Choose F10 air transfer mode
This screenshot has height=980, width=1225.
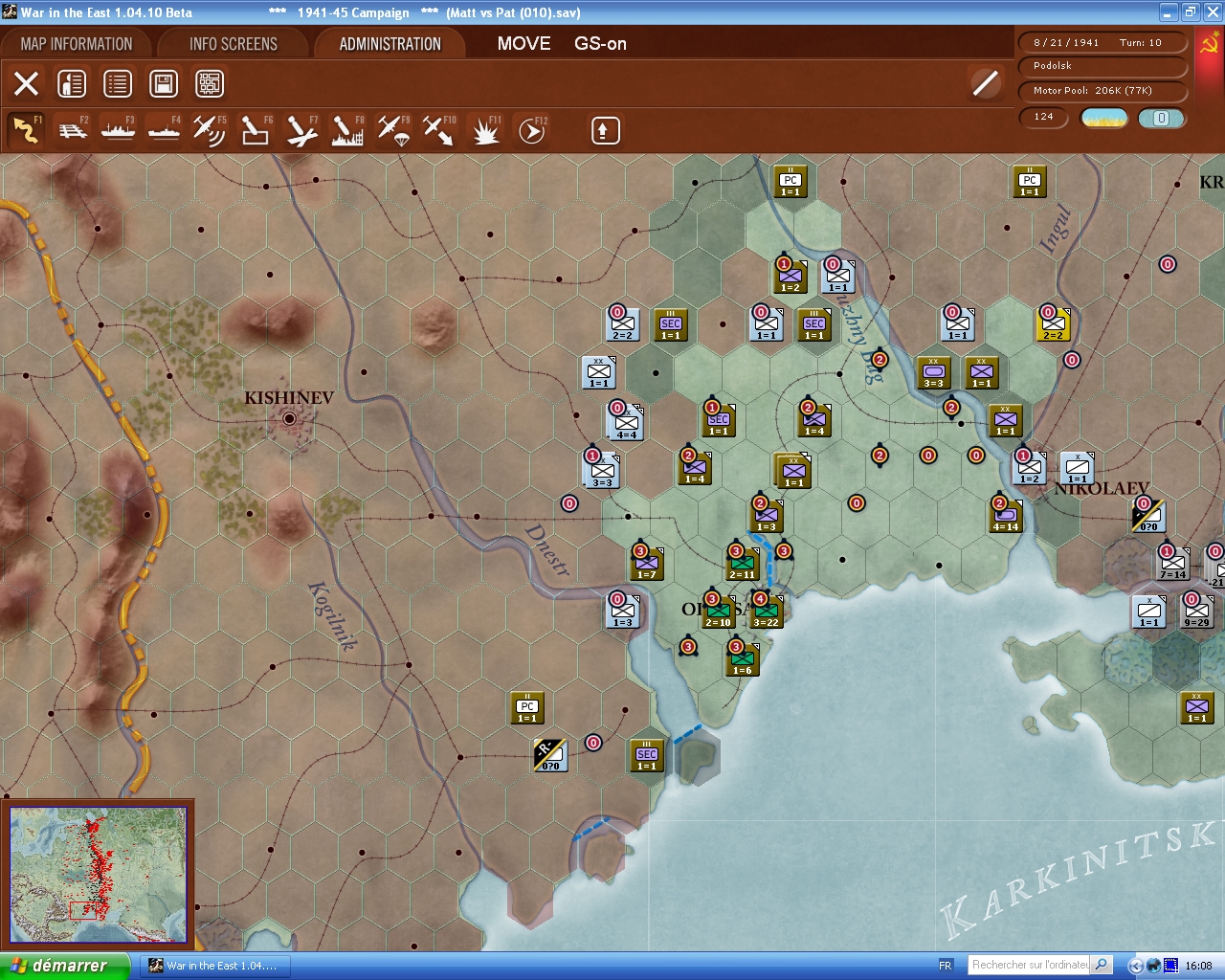click(439, 130)
